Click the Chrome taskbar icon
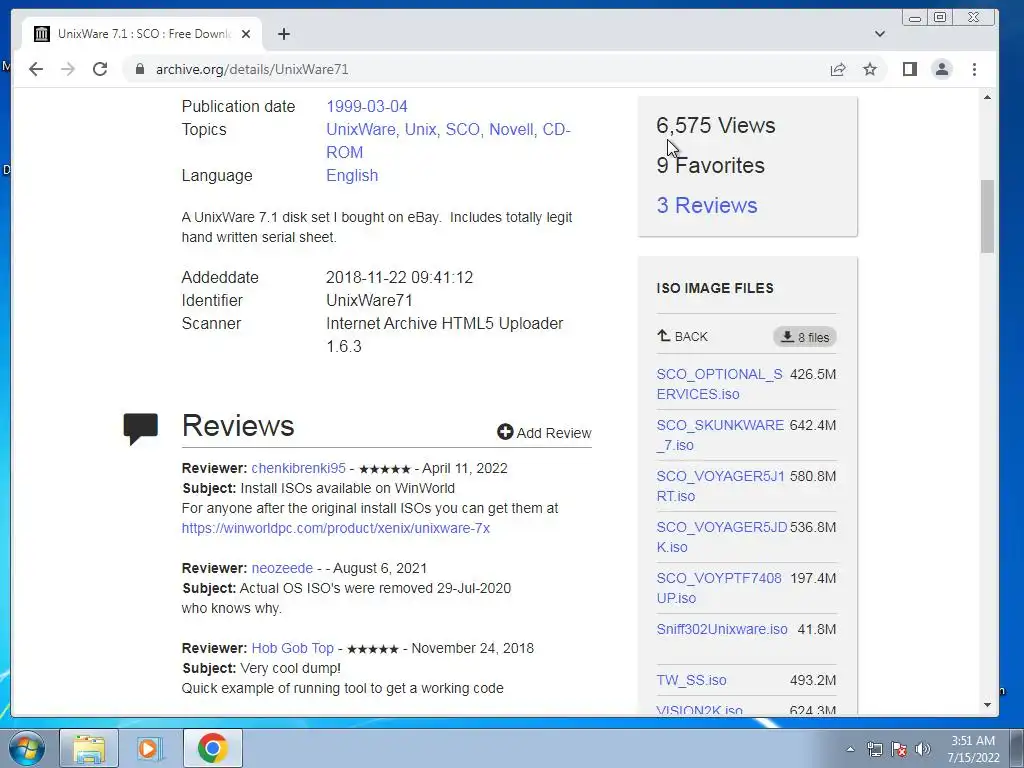This screenshot has height=768, width=1024. [x=212, y=748]
